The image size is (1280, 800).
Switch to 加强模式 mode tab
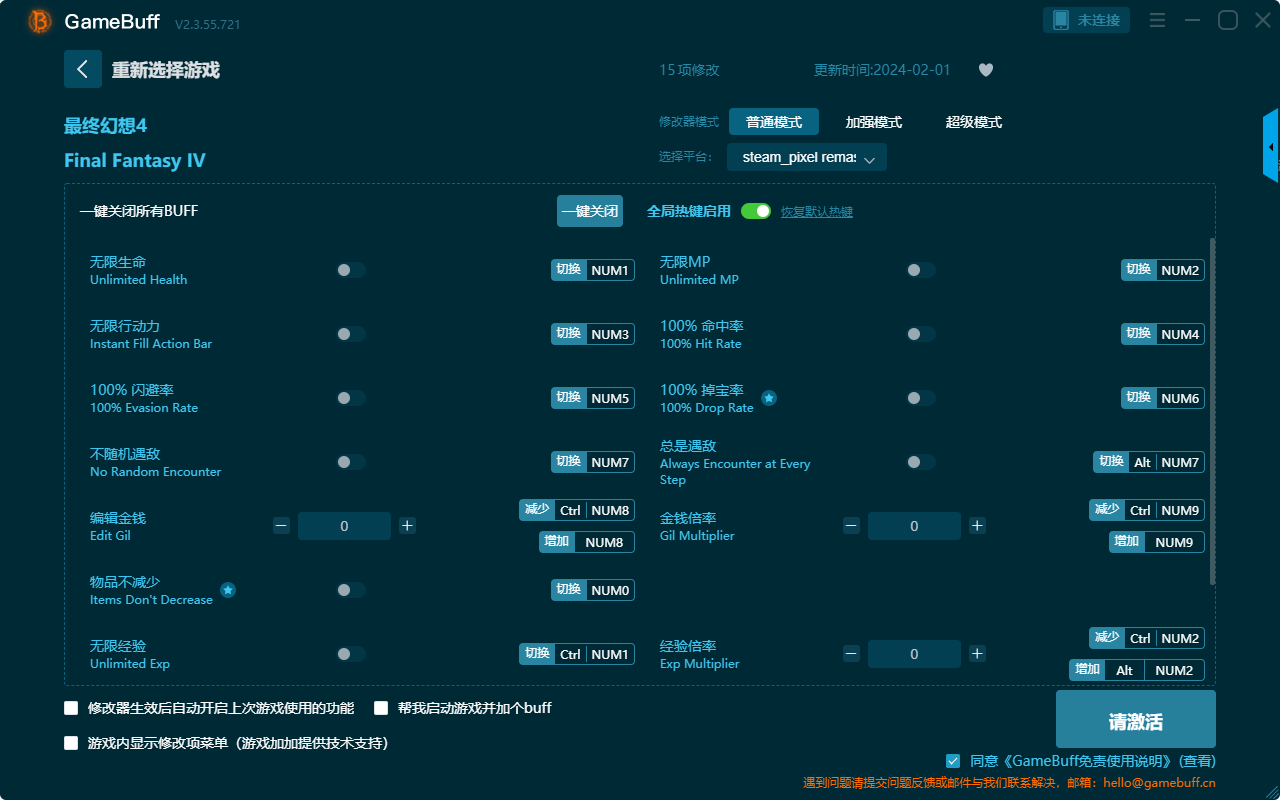click(x=874, y=122)
